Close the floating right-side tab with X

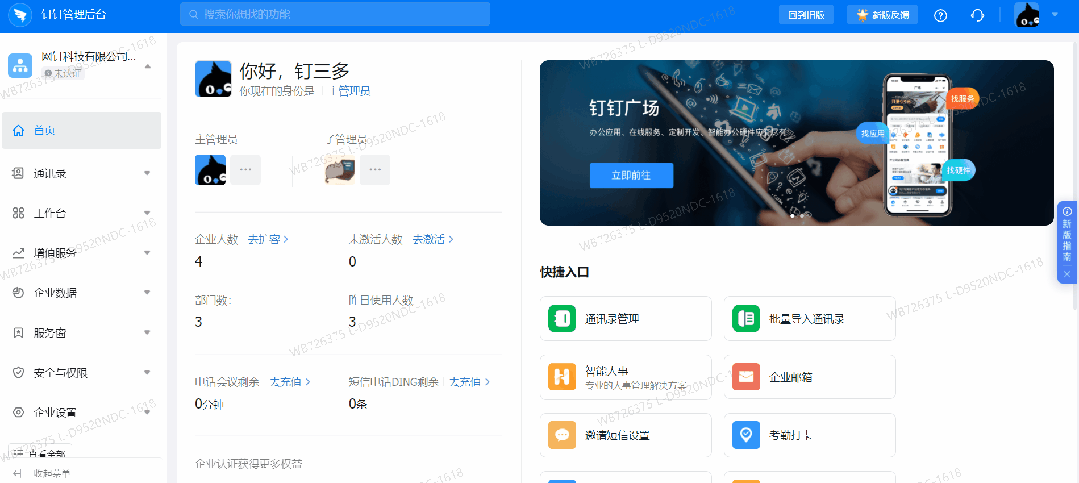1067,274
